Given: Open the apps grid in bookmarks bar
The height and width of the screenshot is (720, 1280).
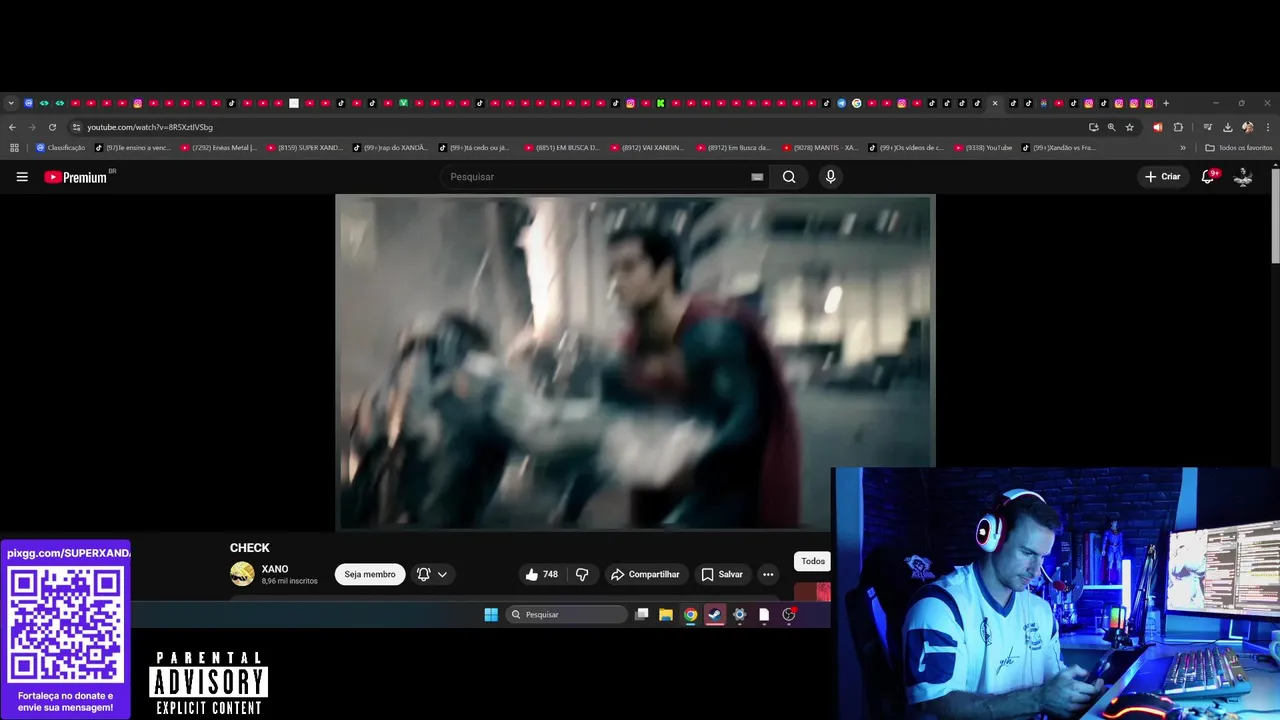Looking at the screenshot, I should point(14,148).
